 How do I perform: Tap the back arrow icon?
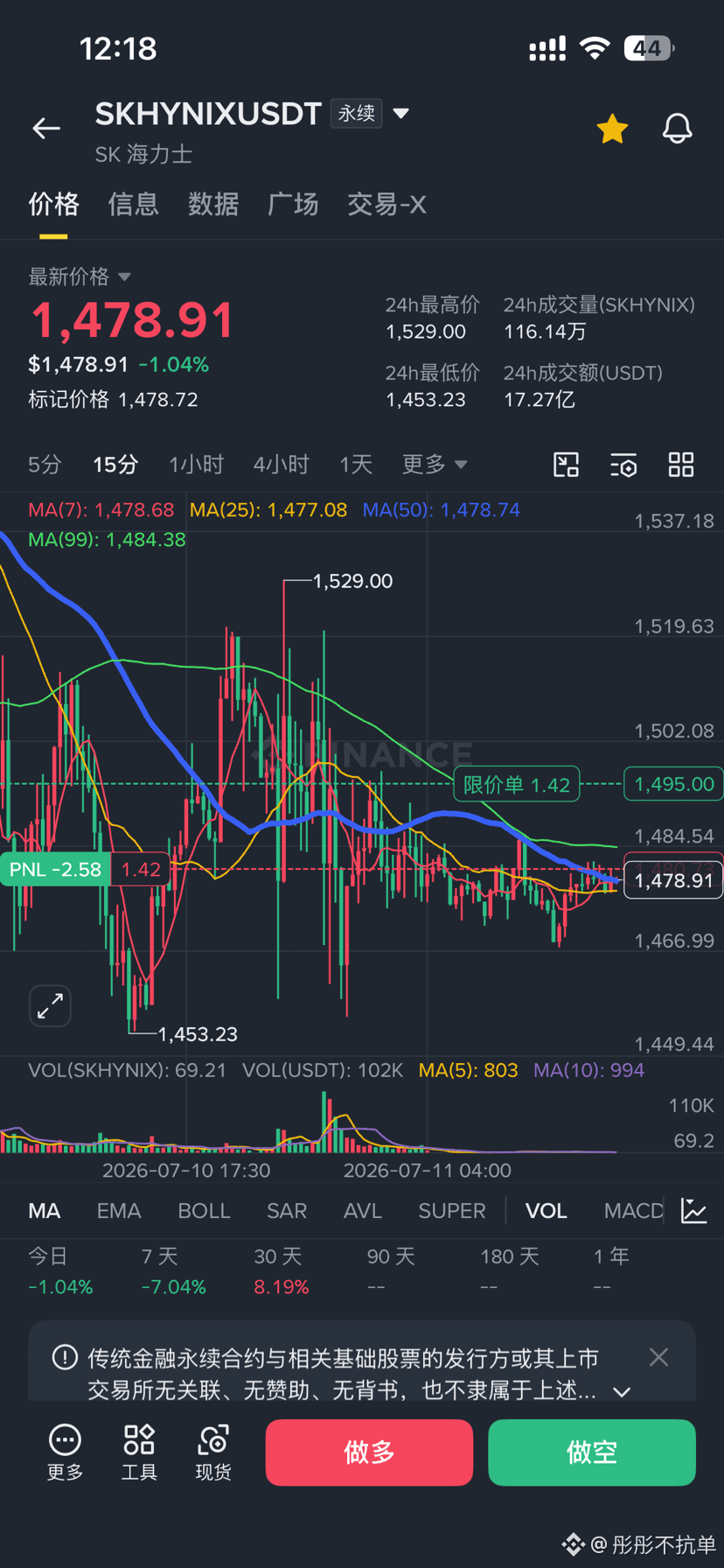[46, 129]
